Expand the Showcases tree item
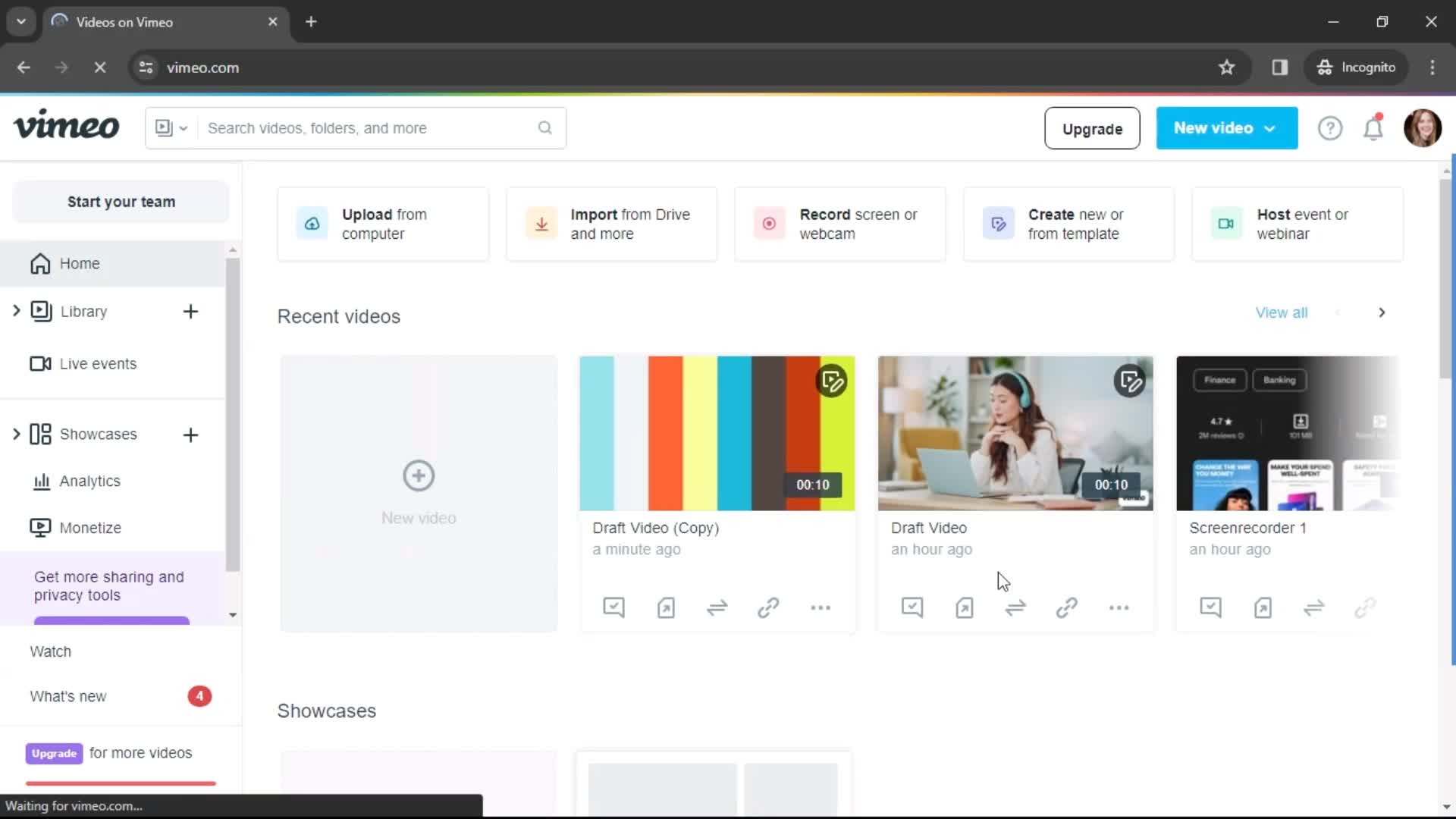1456x819 pixels. pos(16,433)
